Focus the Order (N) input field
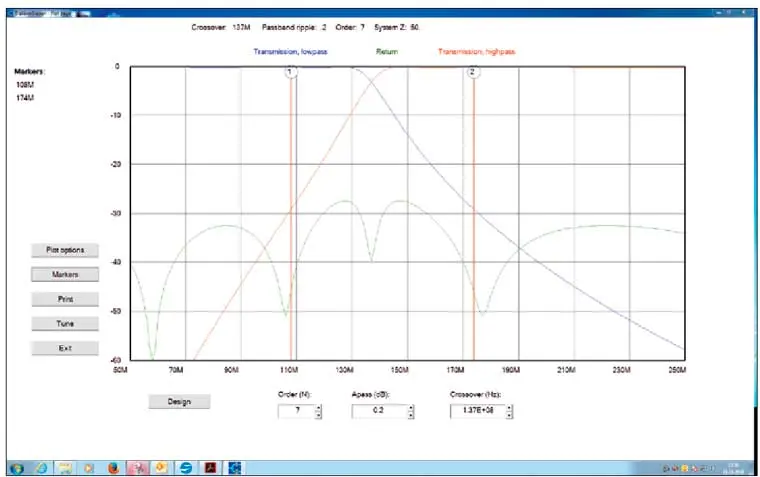Image resolution: width=760 pixels, height=477 pixels. tap(297, 412)
